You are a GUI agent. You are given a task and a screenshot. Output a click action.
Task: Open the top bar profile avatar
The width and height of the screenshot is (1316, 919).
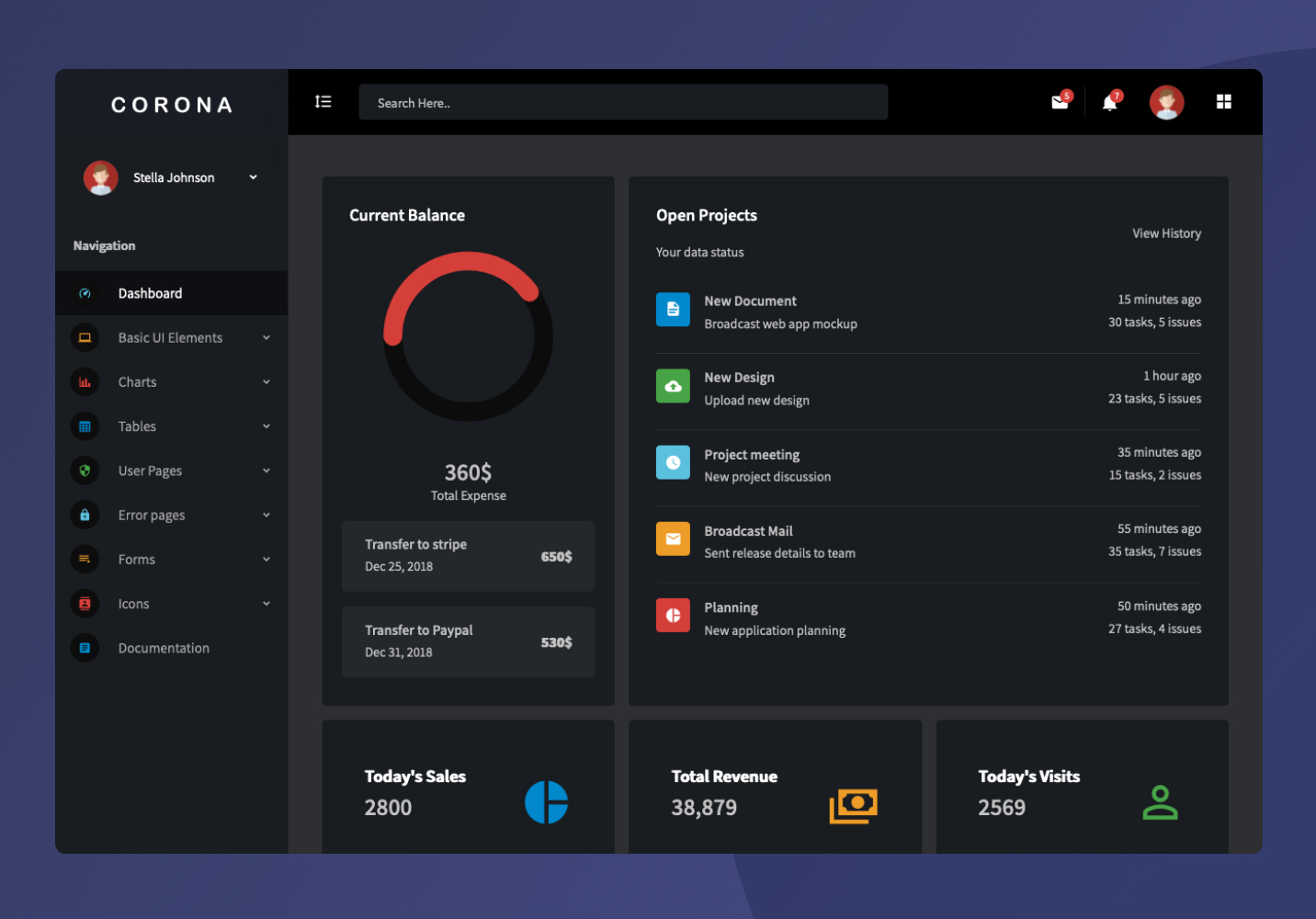pos(1167,102)
